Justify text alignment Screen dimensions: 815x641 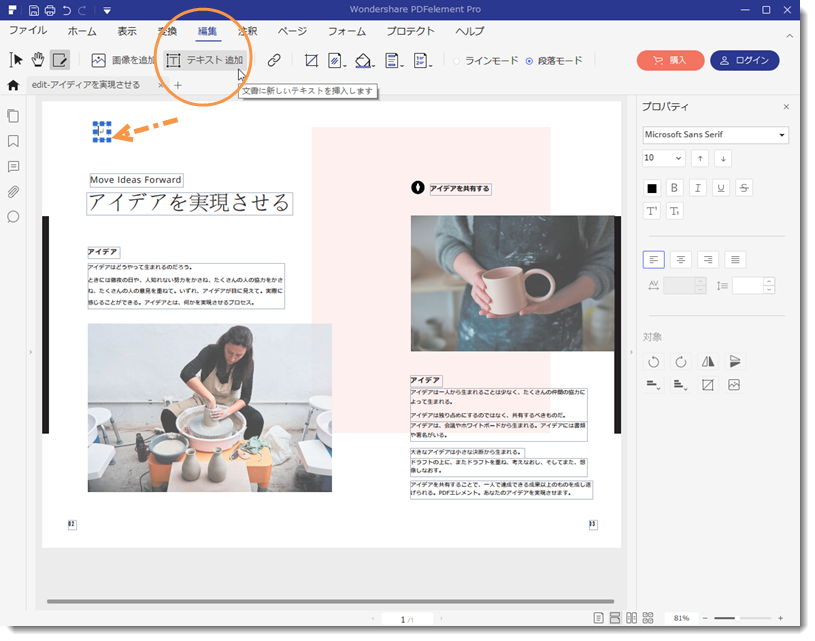pos(735,259)
